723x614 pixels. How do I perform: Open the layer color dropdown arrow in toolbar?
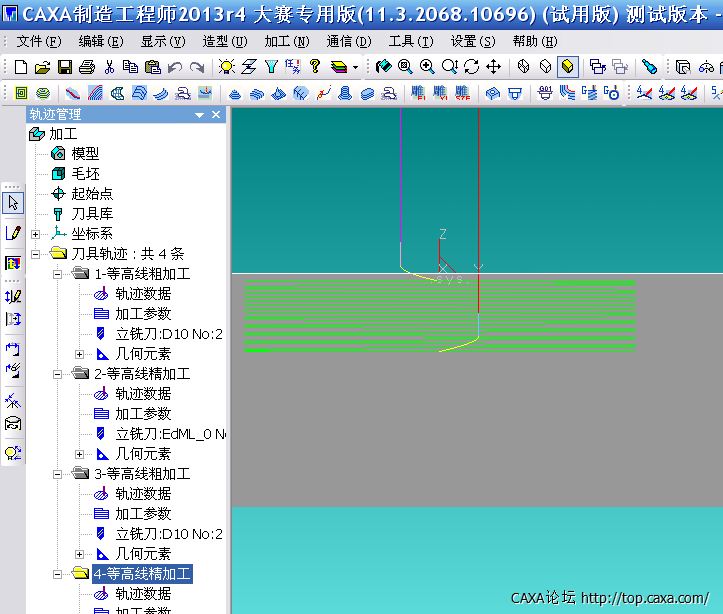click(x=355, y=68)
